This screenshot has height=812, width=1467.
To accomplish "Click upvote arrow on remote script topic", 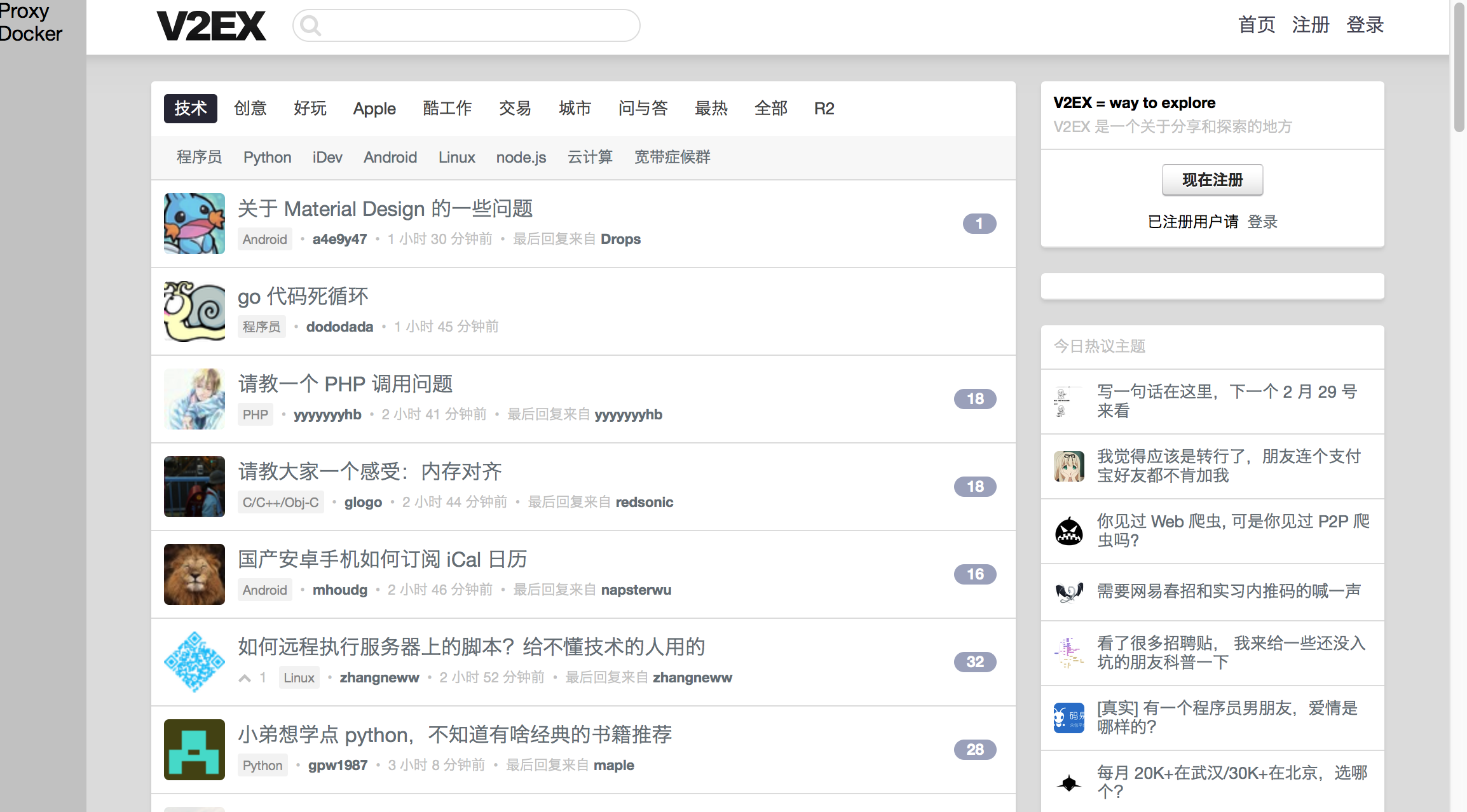I will click(x=245, y=678).
